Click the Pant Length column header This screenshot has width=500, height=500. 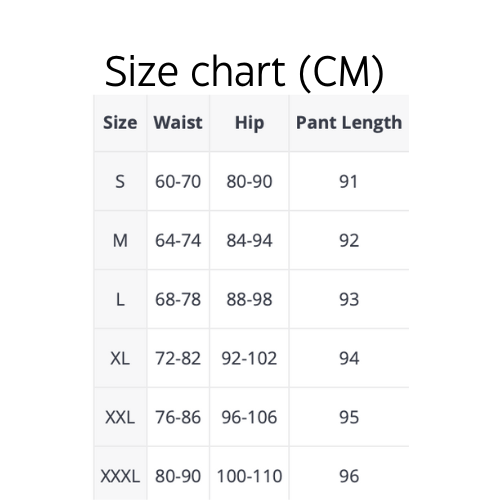349,123
